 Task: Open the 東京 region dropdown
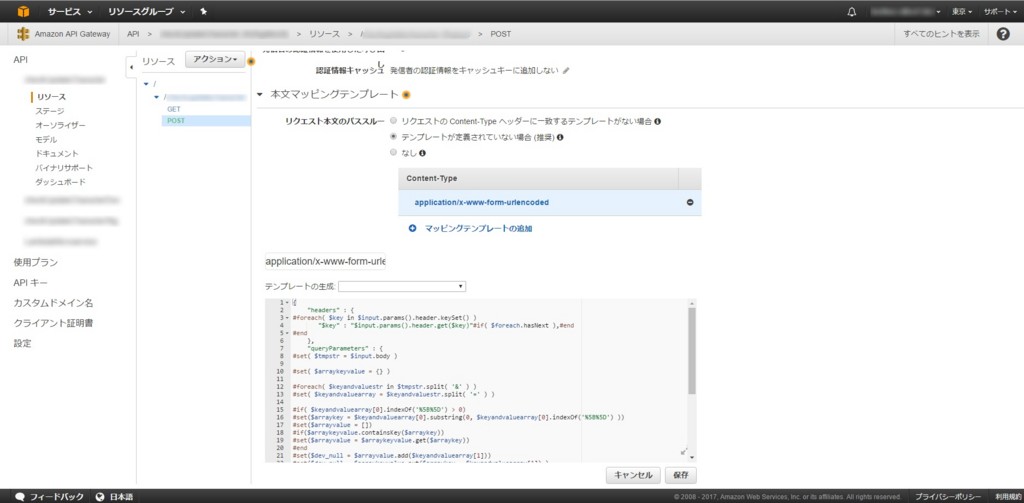pyautogui.click(x=962, y=12)
